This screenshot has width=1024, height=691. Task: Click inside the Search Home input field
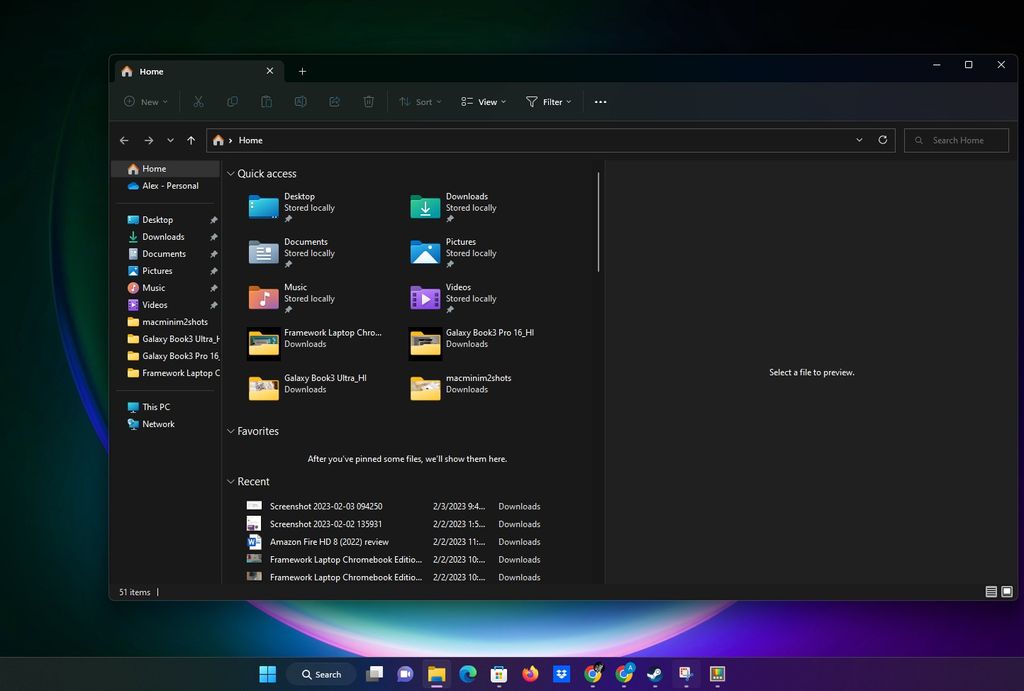955,140
